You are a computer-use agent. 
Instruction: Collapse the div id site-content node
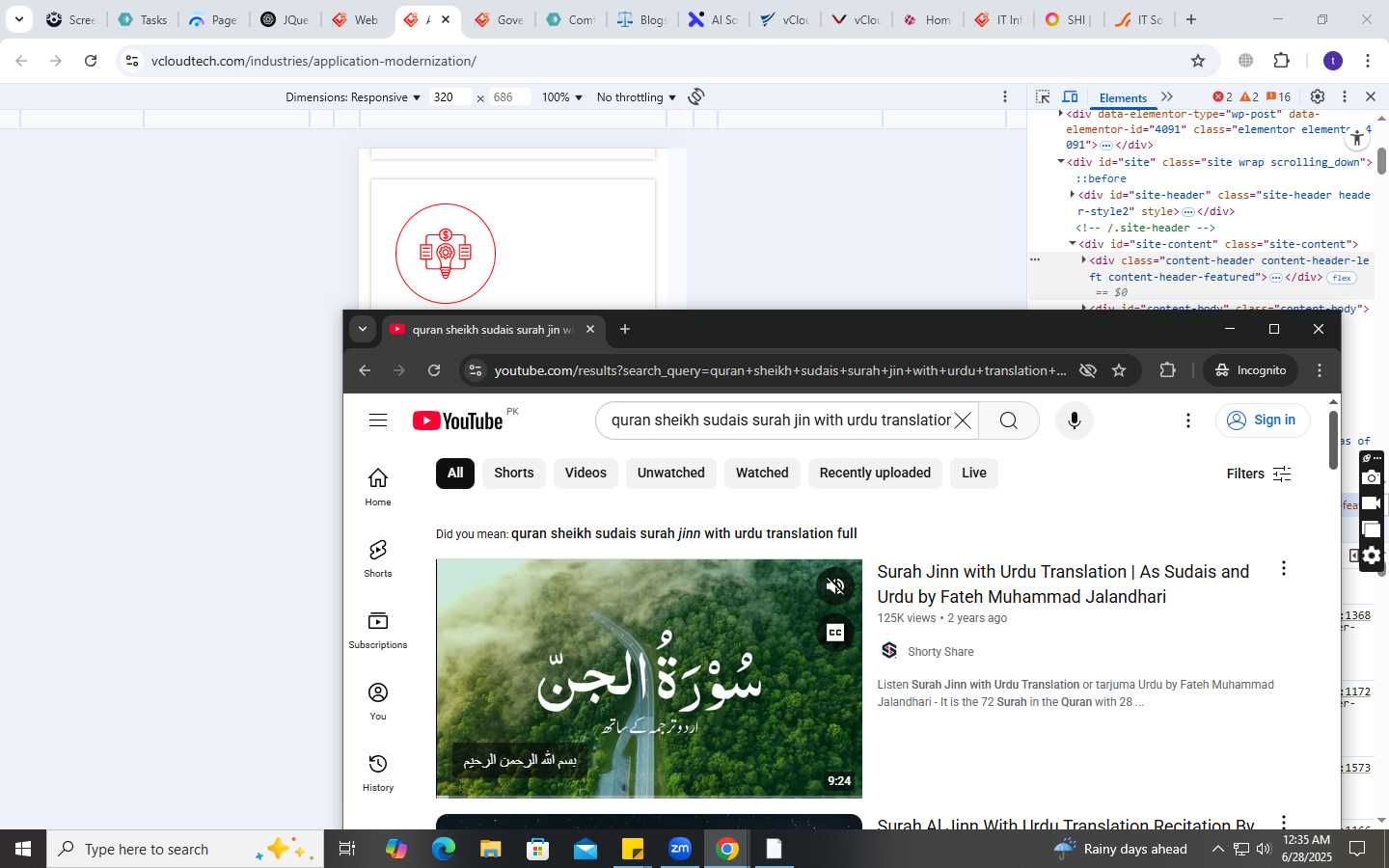coord(1073,244)
